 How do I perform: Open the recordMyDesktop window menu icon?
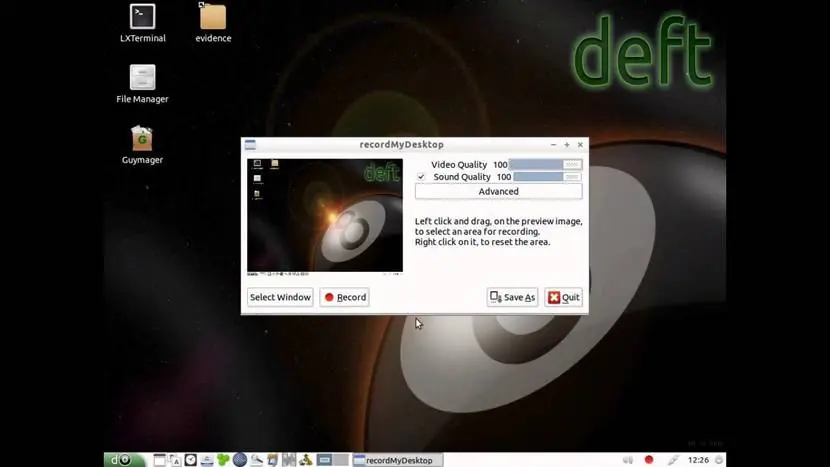click(x=250, y=145)
